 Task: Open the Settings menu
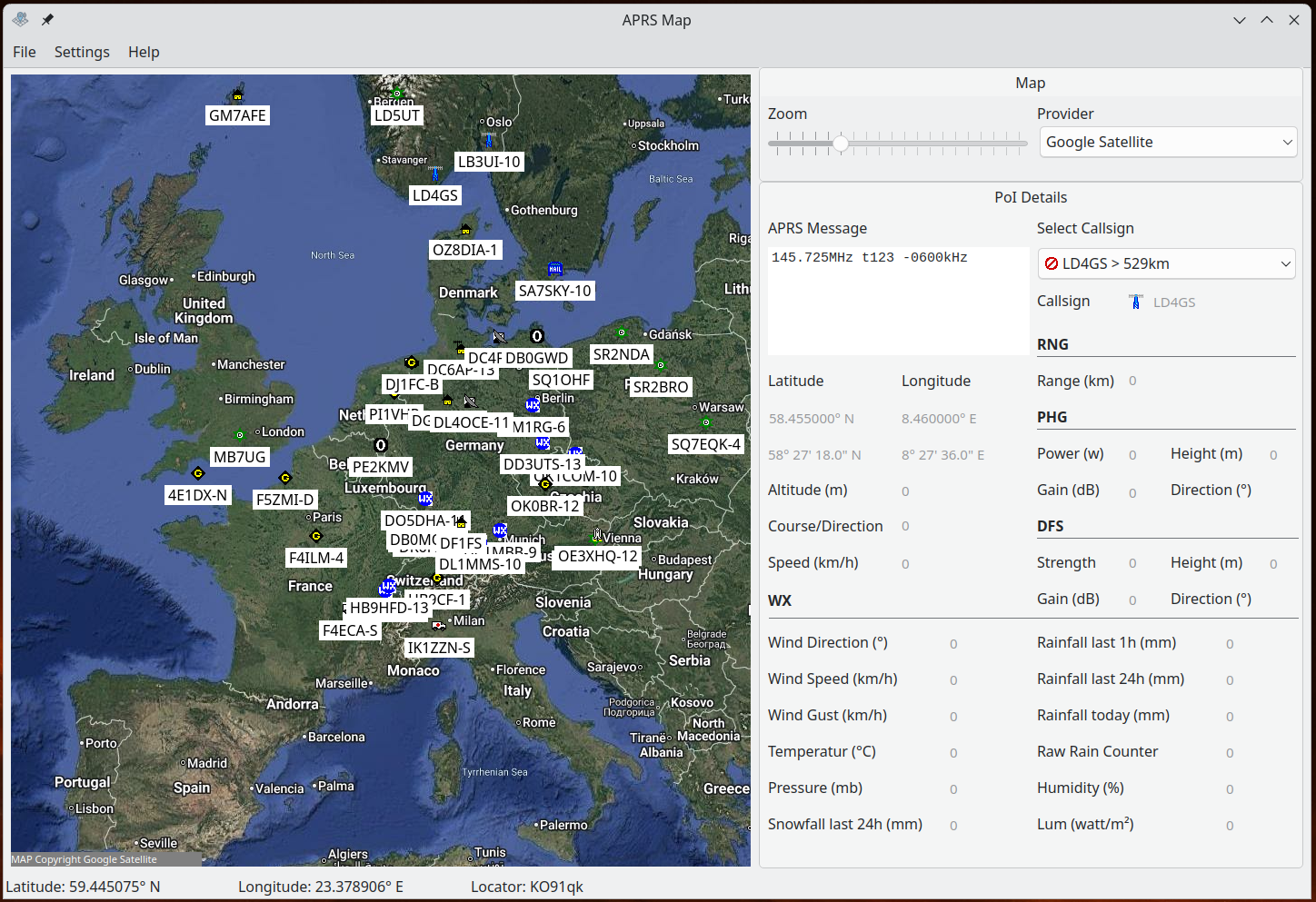pyautogui.click(x=82, y=52)
